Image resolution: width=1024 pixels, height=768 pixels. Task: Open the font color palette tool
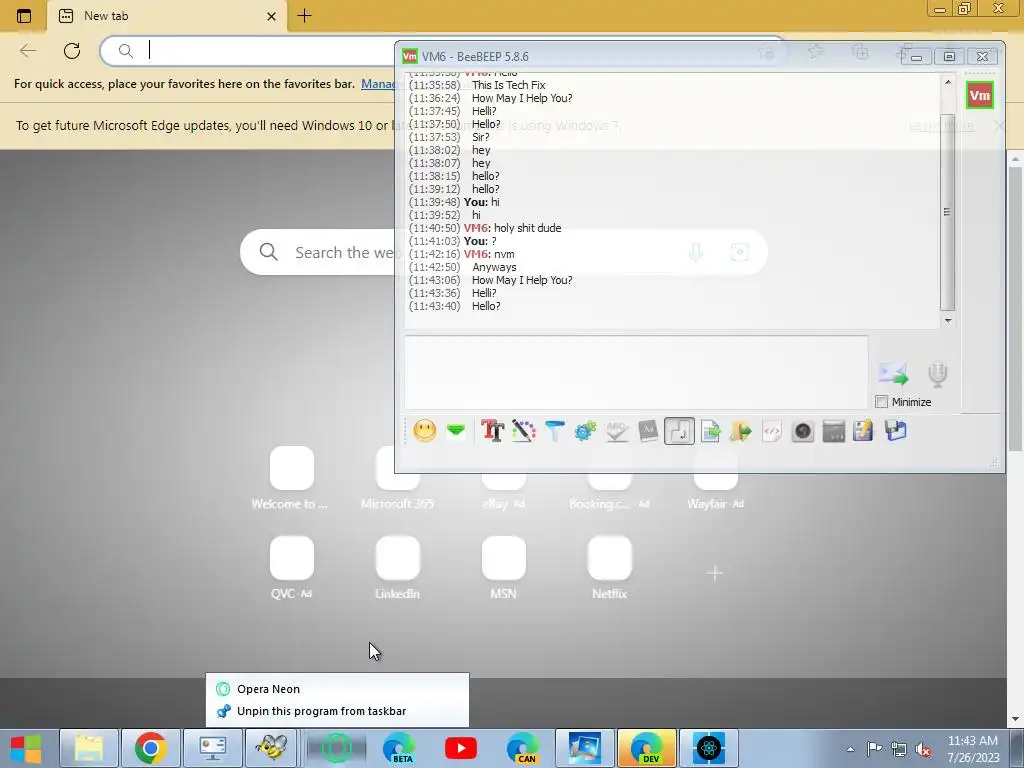tap(524, 431)
